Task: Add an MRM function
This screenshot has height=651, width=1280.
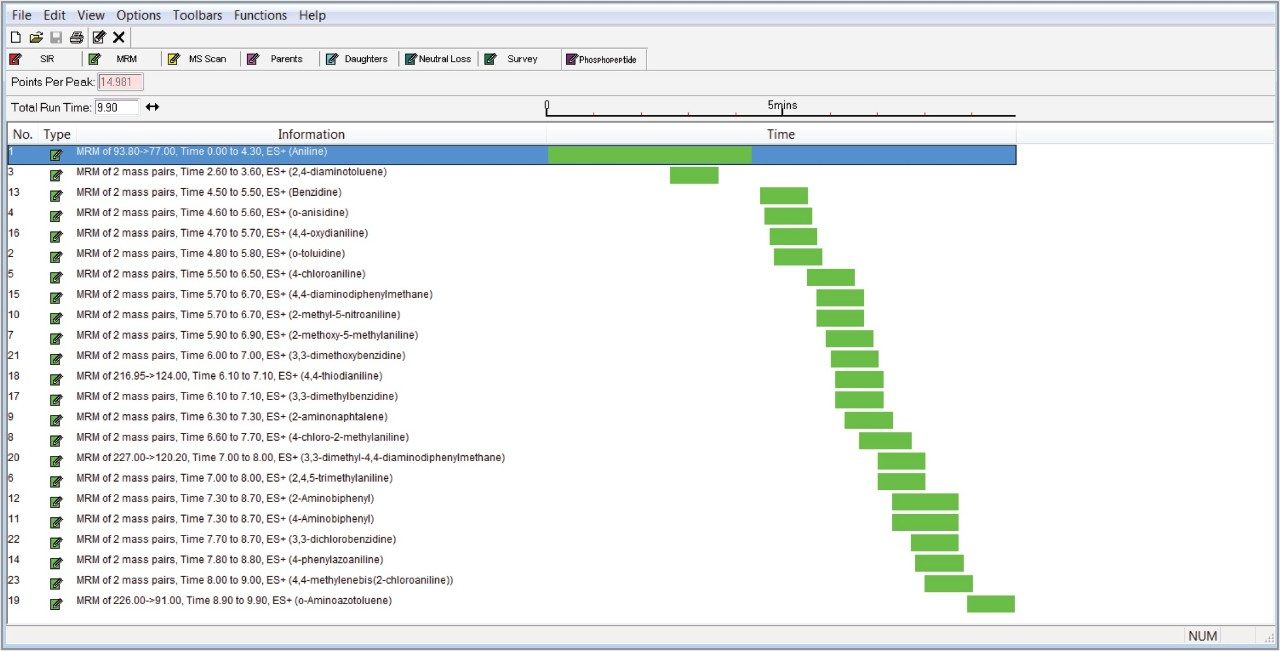Action: coord(122,59)
